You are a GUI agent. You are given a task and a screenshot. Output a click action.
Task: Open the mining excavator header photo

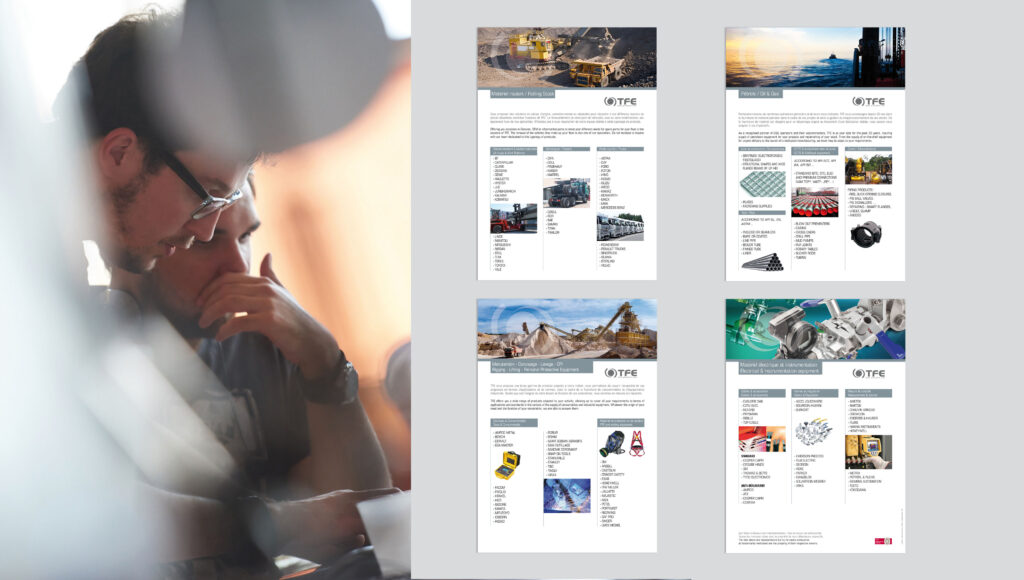[x=566, y=57]
